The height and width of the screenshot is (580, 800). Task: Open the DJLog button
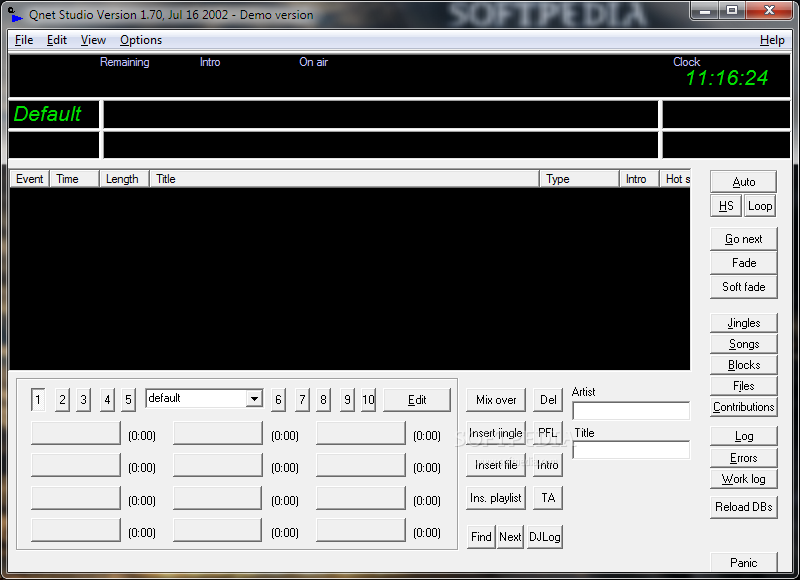click(x=545, y=537)
